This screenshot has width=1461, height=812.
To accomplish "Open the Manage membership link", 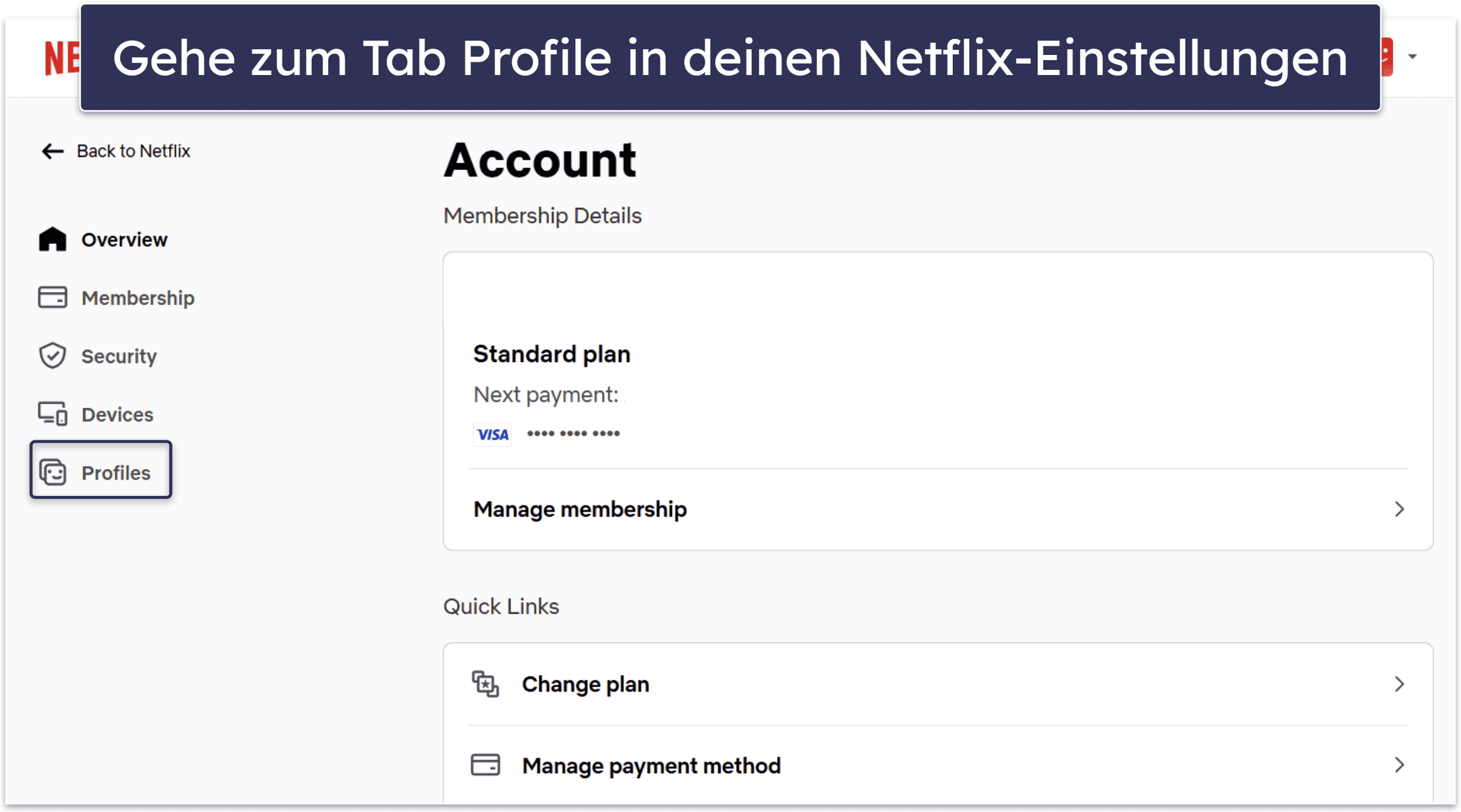I will point(938,509).
